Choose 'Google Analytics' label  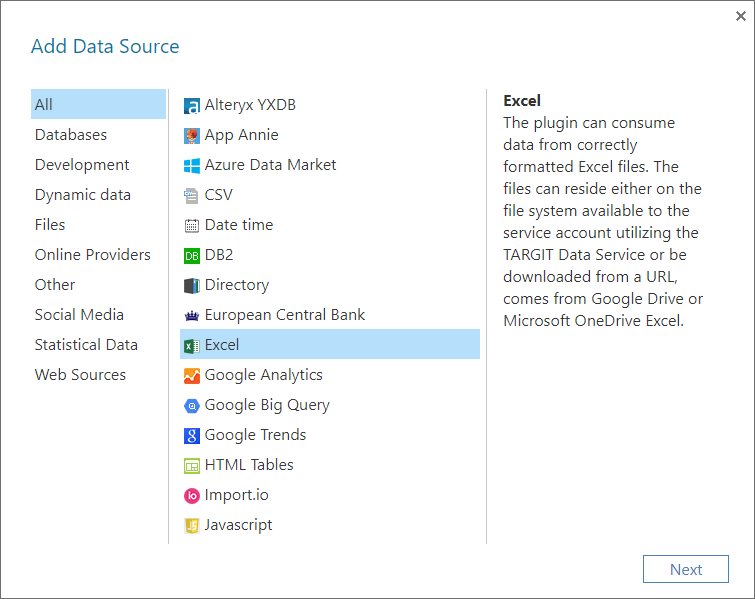pos(263,375)
